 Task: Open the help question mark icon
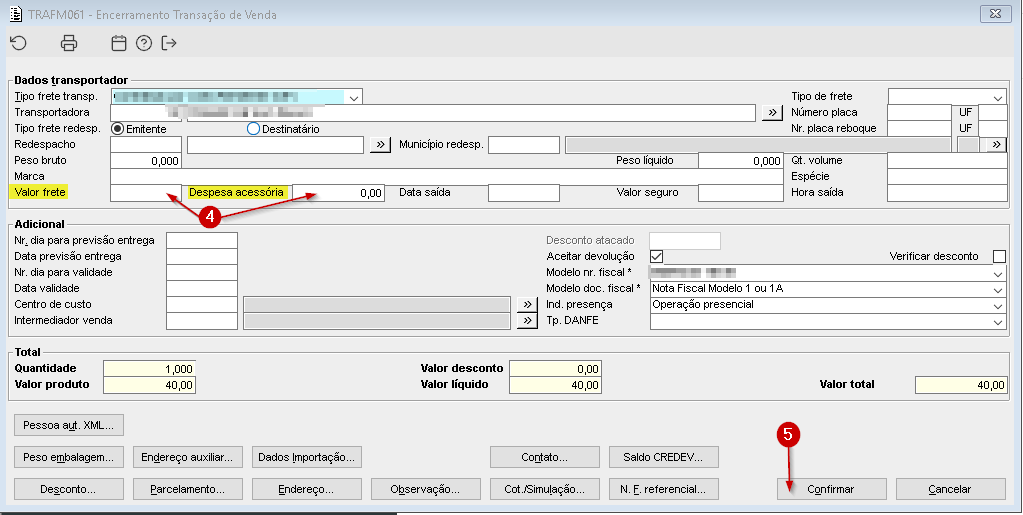(x=144, y=43)
